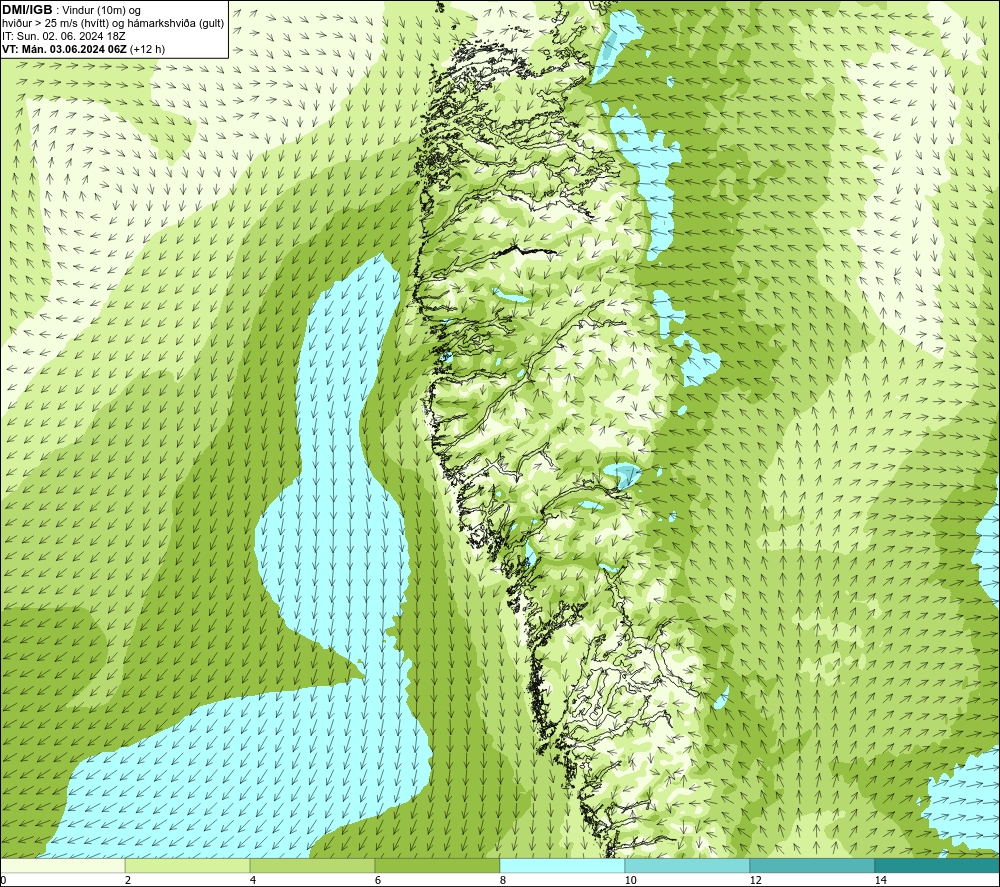
Task: Click the darkest teal swatch above 14 m/s
Action: click(938, 865)
